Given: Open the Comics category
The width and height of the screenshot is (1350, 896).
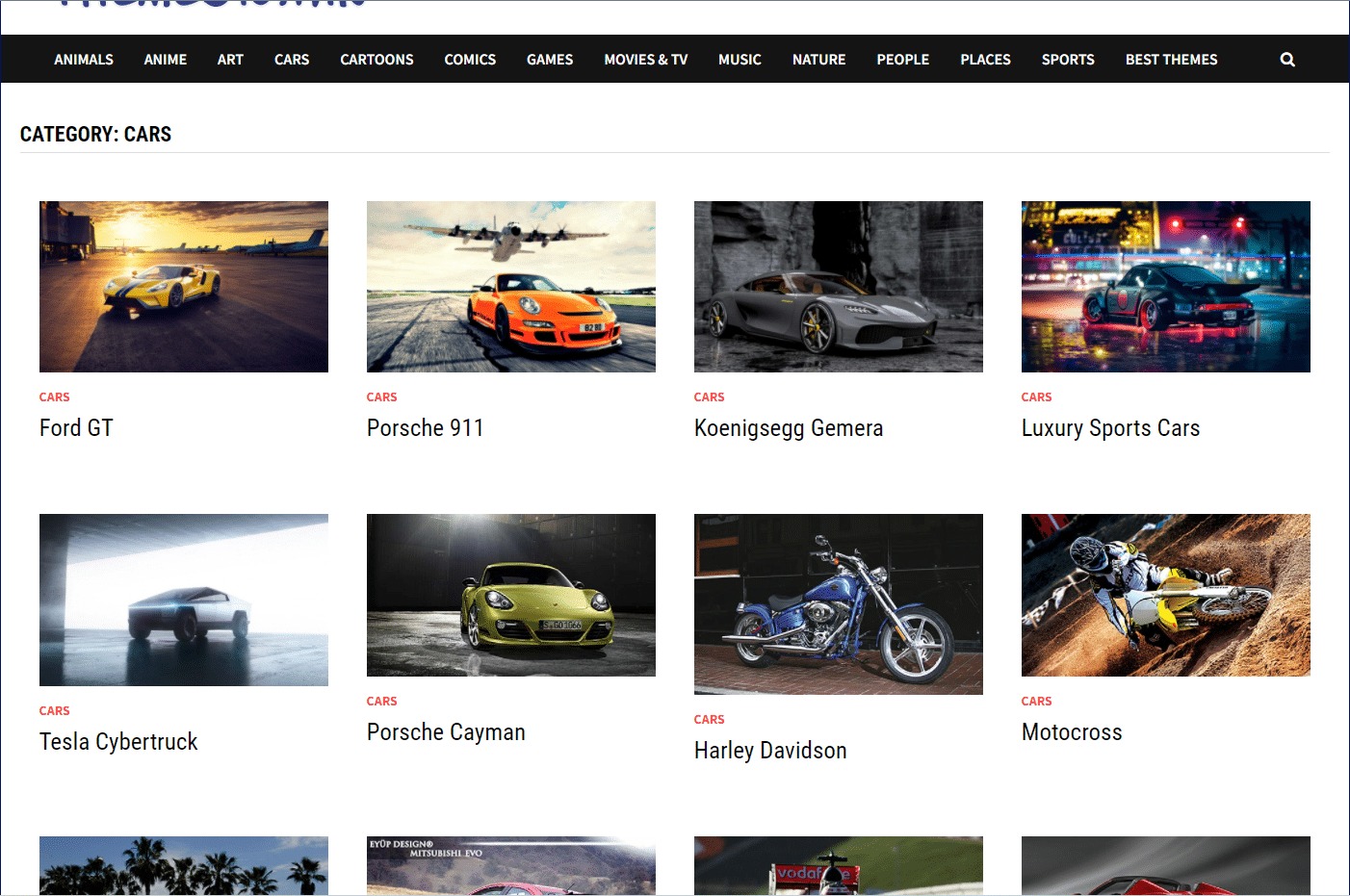Looking at the screenshot, I should [x=470, y=60].
